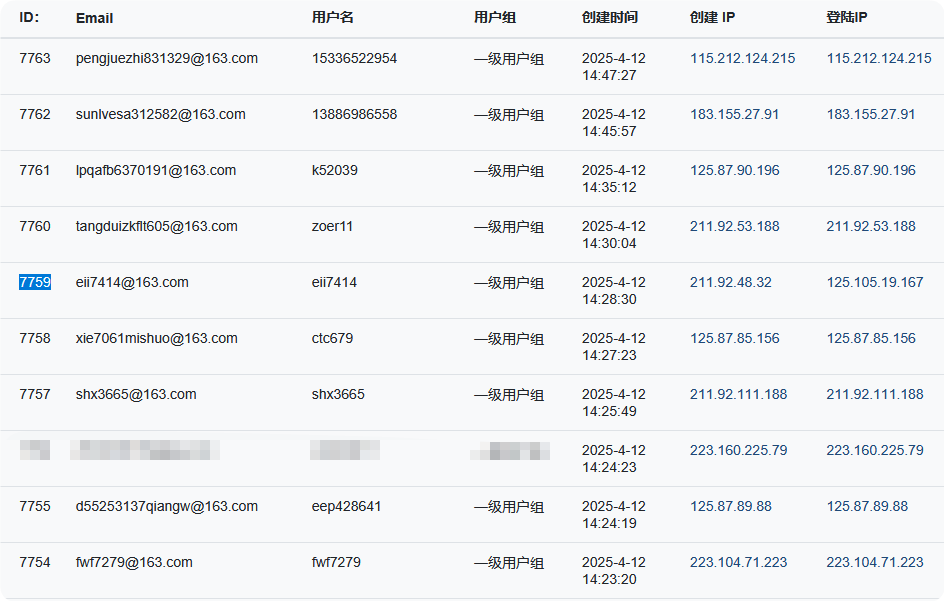Open login IP 211.92.111.188
The height and width of the screenshot is (601, 944).
875,394
